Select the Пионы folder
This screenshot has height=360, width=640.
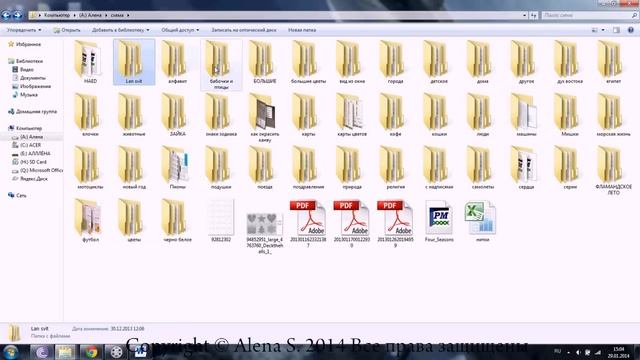[178, 167]
